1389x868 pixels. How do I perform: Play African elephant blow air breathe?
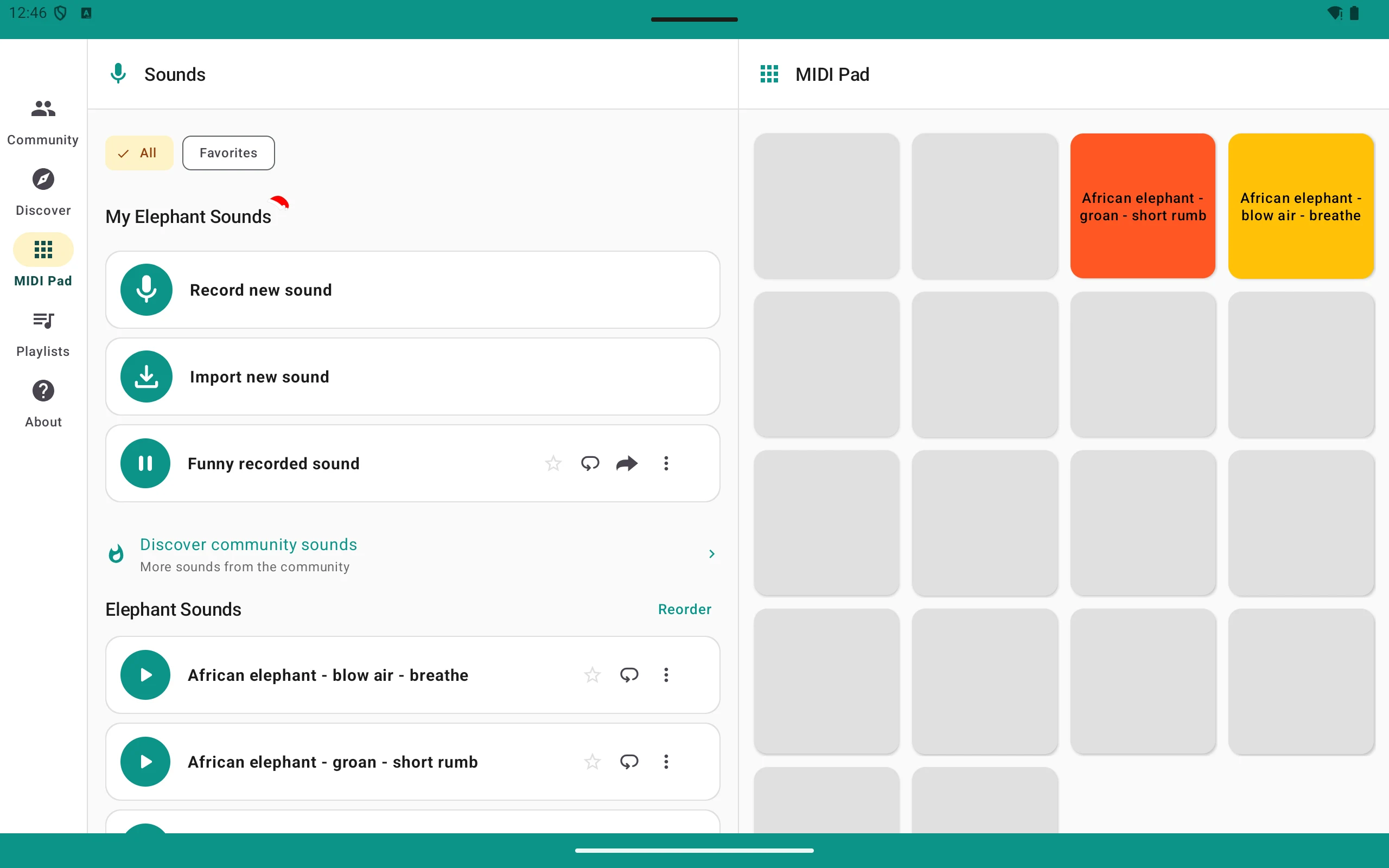coord(145,674)
